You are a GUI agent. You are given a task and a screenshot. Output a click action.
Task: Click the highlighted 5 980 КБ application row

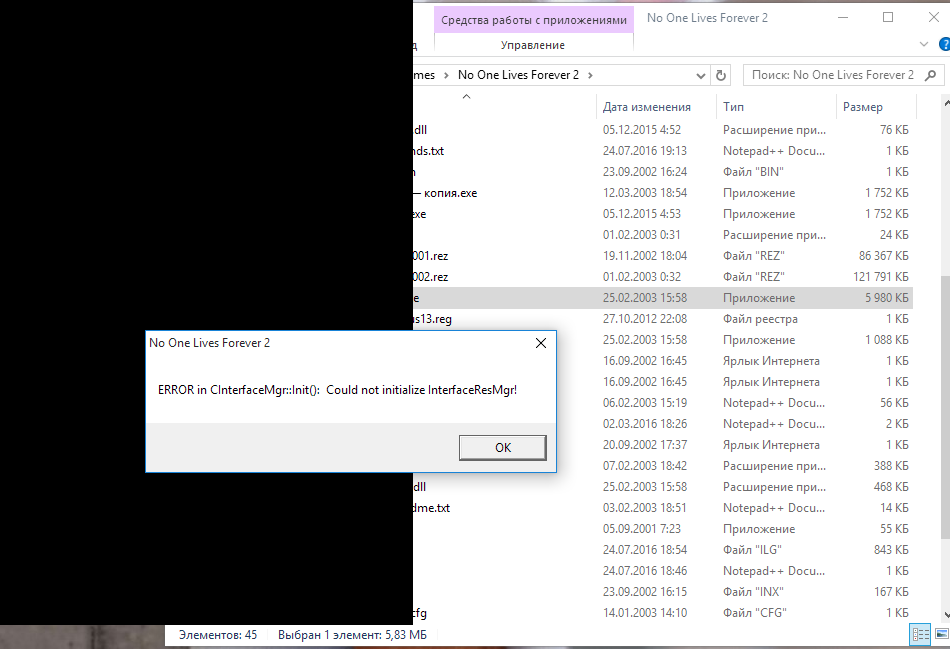point(663,298)
